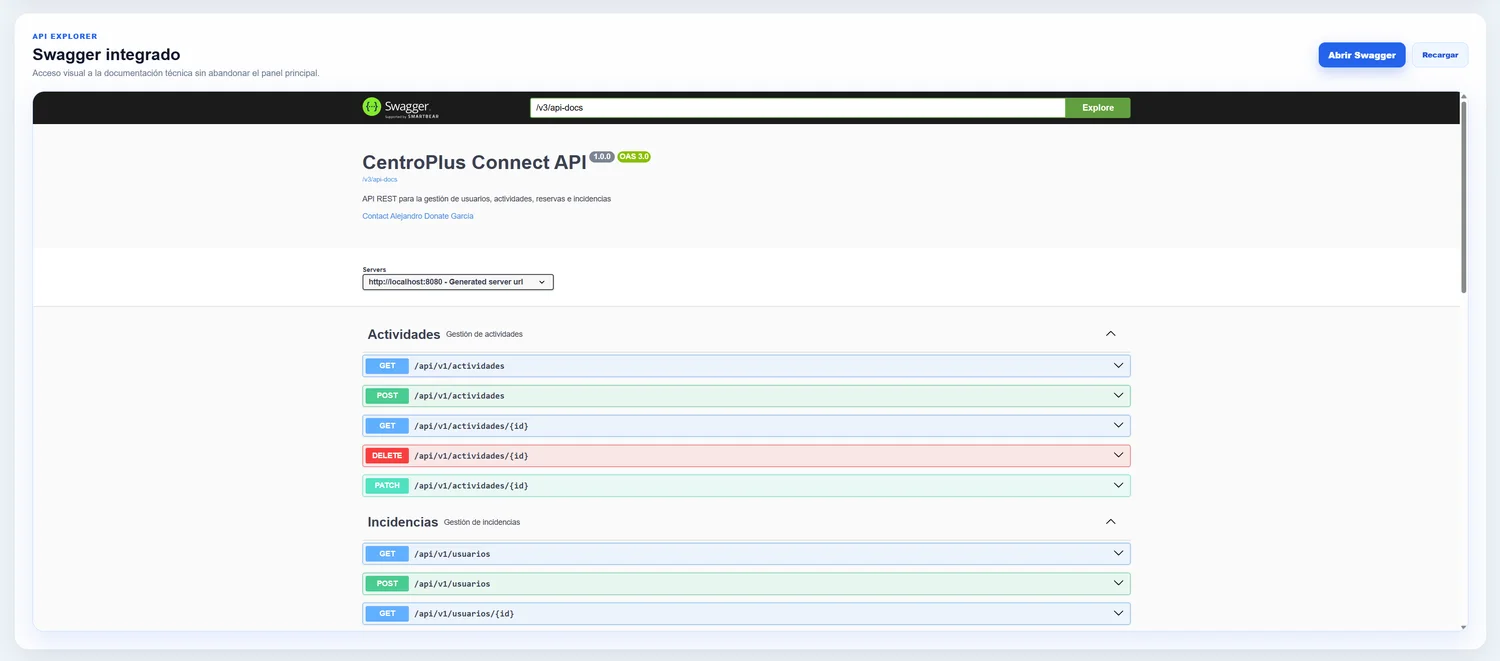Click the 1.0.0 version badge
Viewport: 1500px width, 661px height.
[x=602, y=157]
